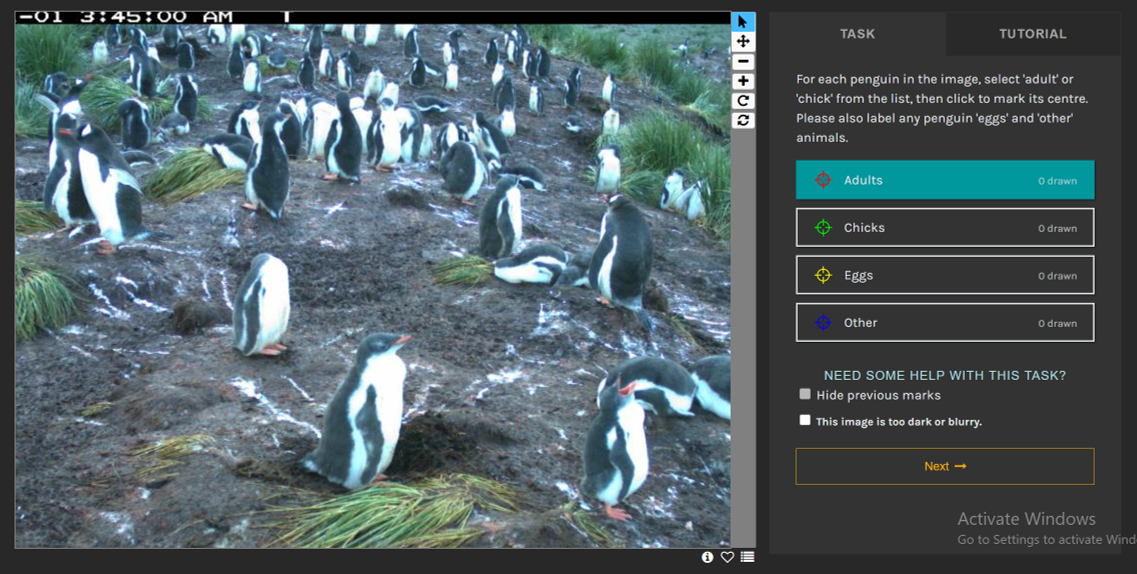Tick 'This image is too dark or blurry'

805,421
